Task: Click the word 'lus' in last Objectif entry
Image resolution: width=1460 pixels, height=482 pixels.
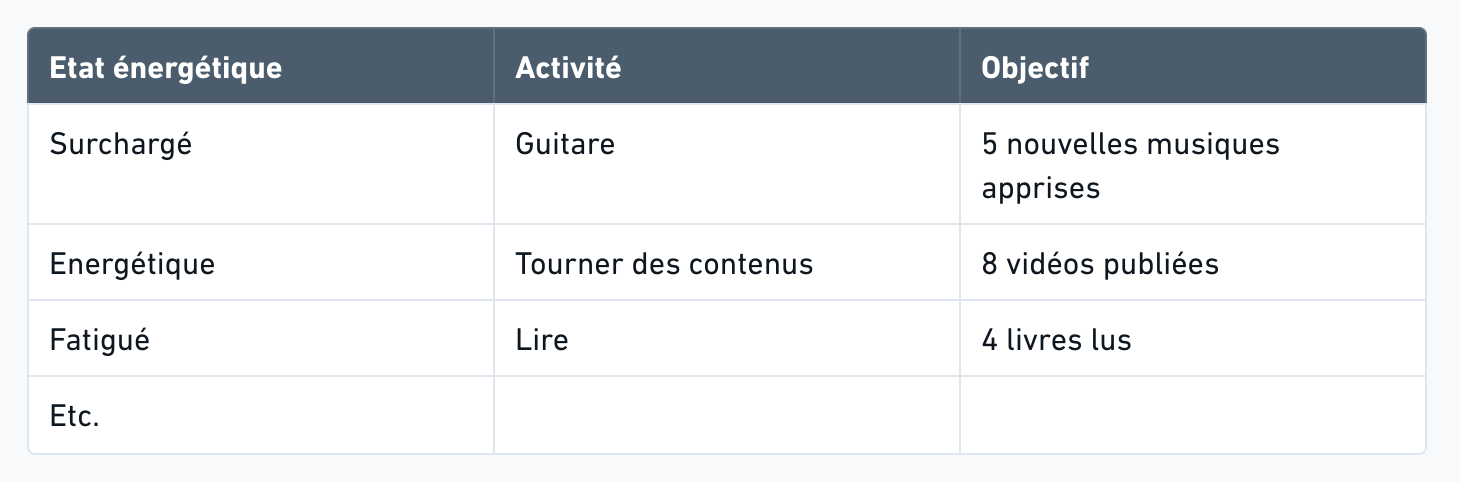Action: (x=1110, y=340)
